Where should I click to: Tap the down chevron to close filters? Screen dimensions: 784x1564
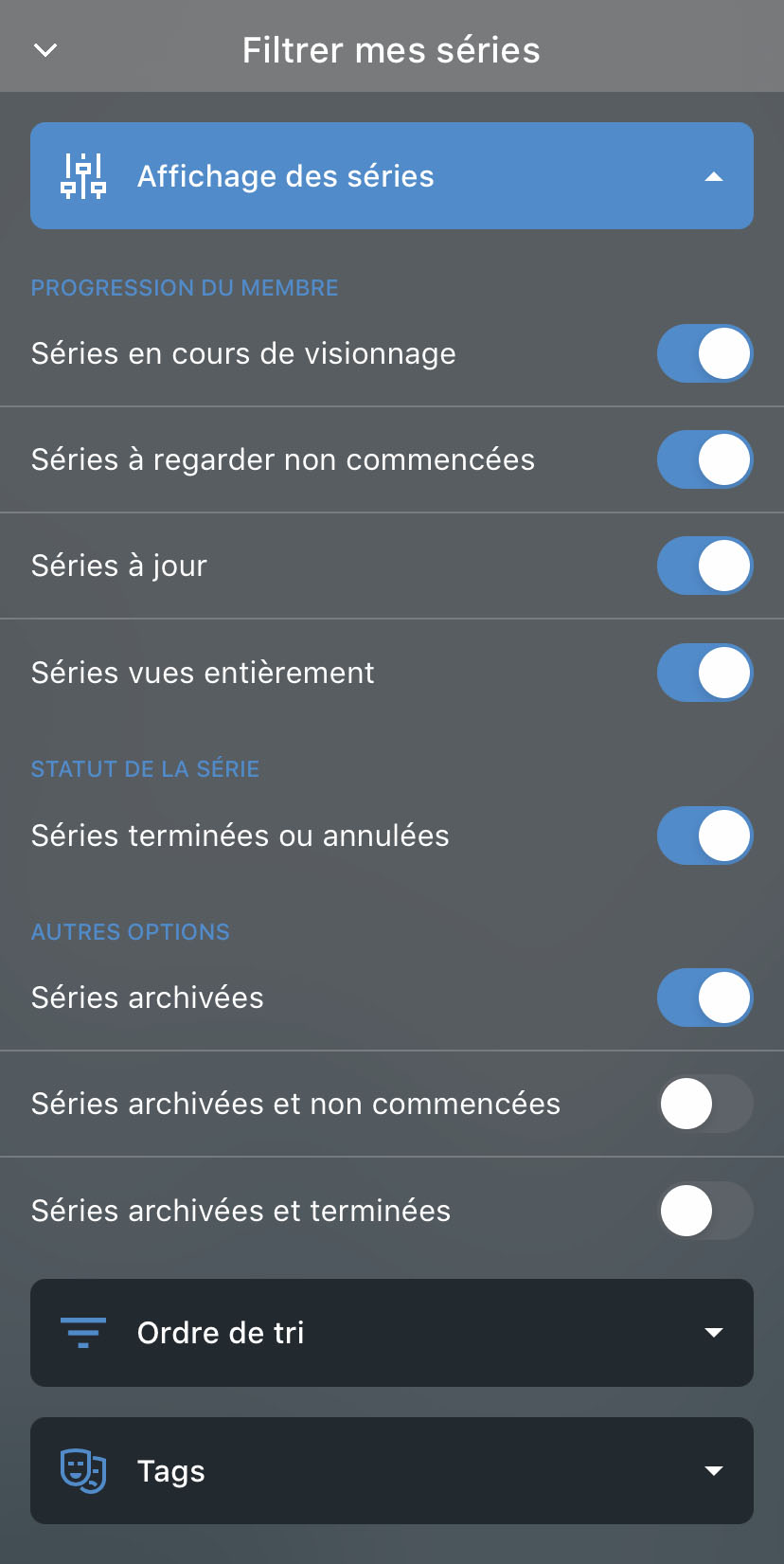[x=45, y=50]
